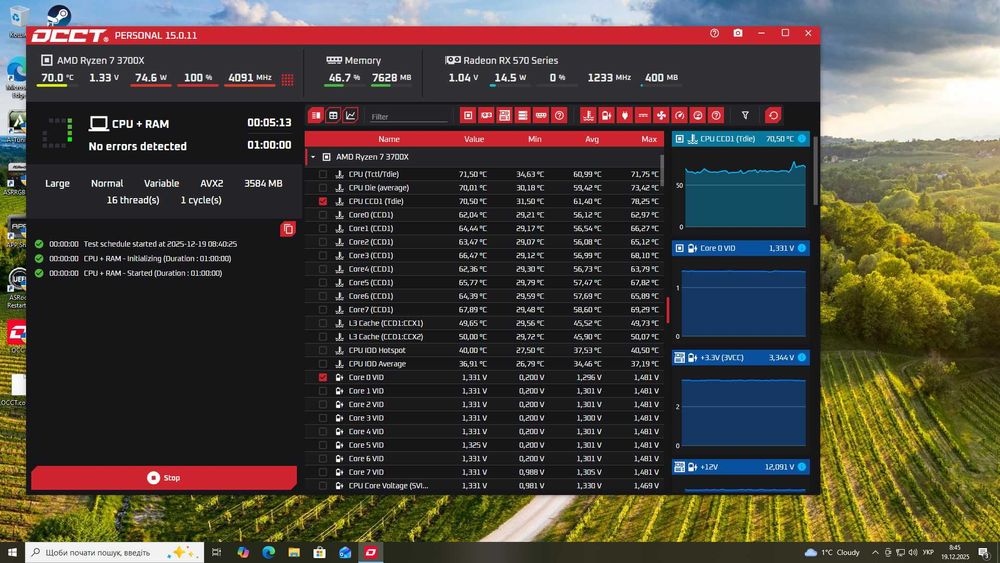Check the L3 Cache (CCD1:CCX1) checkbox
Viewport: 1000px width, 563px height.
coord(323,323)
